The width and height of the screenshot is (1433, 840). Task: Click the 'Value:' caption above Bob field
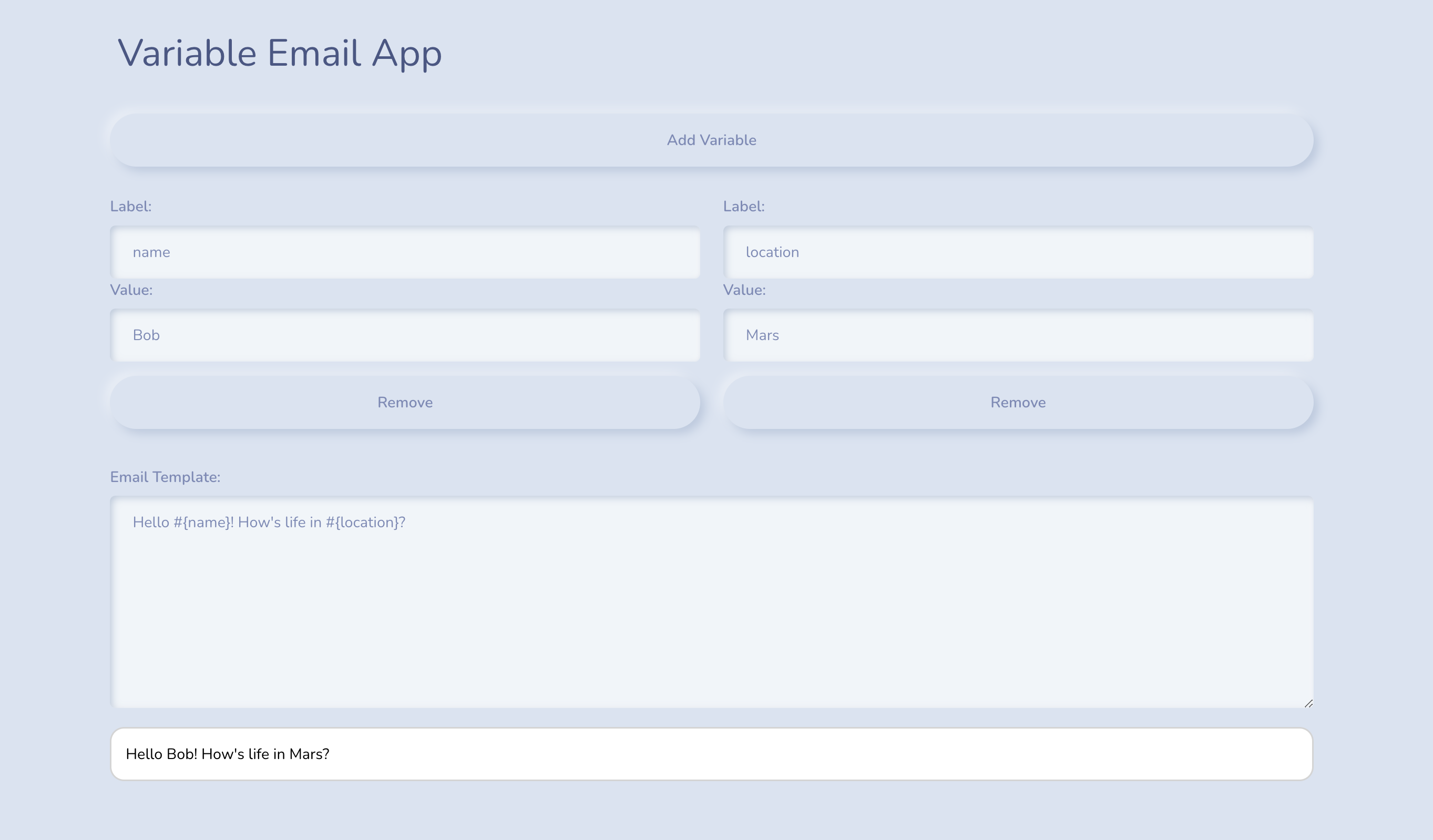point(131,290)
